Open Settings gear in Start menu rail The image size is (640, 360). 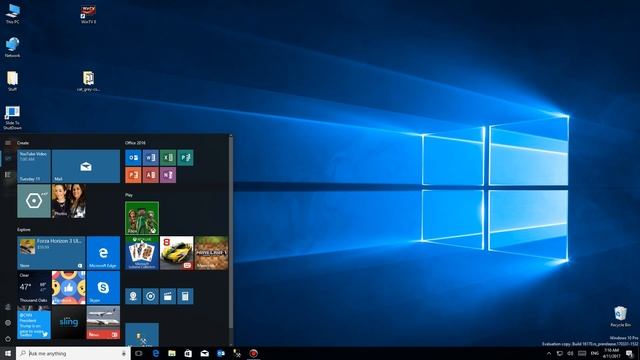8,323
